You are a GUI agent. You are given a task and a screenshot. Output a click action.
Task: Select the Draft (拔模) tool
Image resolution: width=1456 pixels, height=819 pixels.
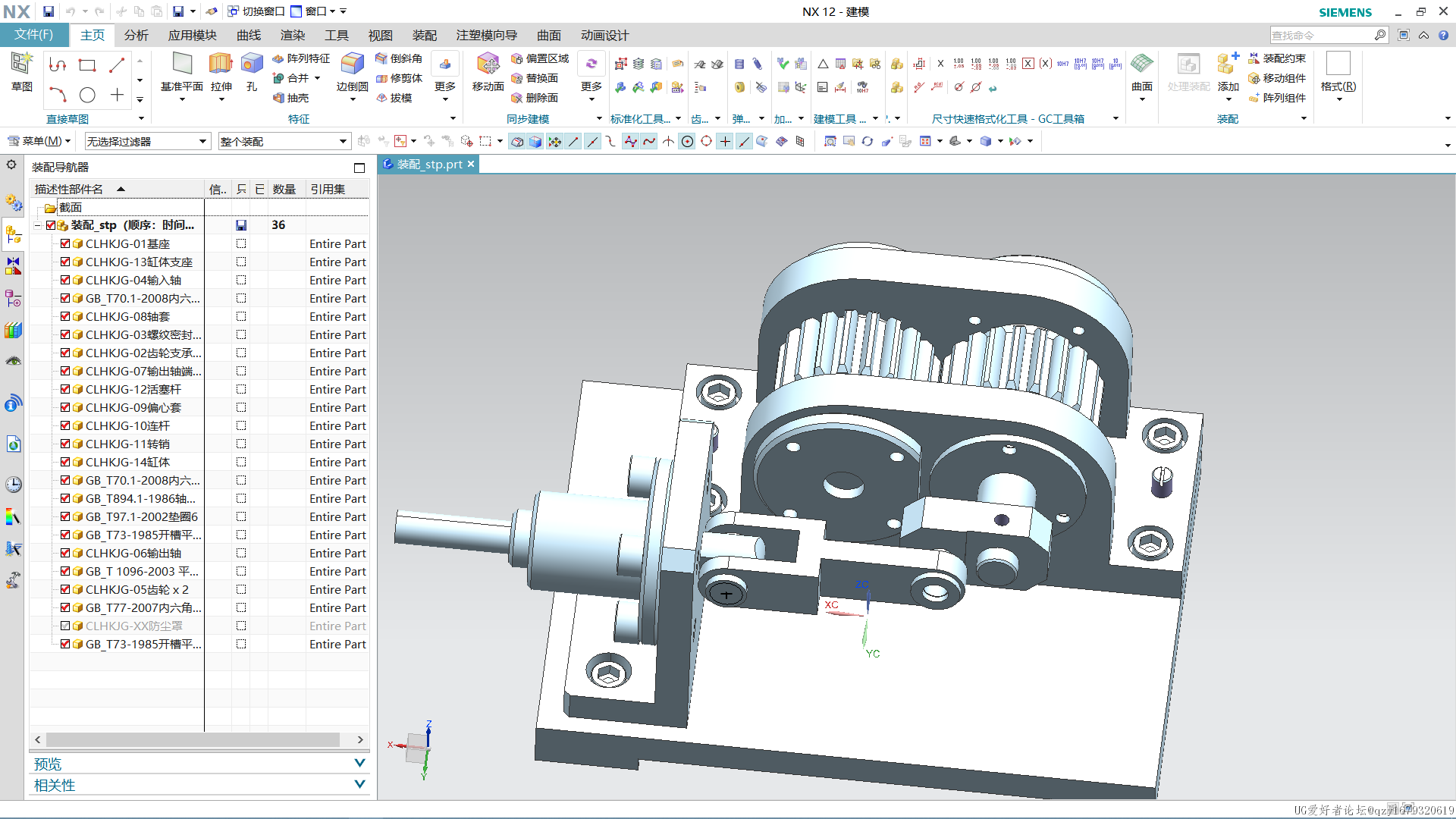click(394, 98)
